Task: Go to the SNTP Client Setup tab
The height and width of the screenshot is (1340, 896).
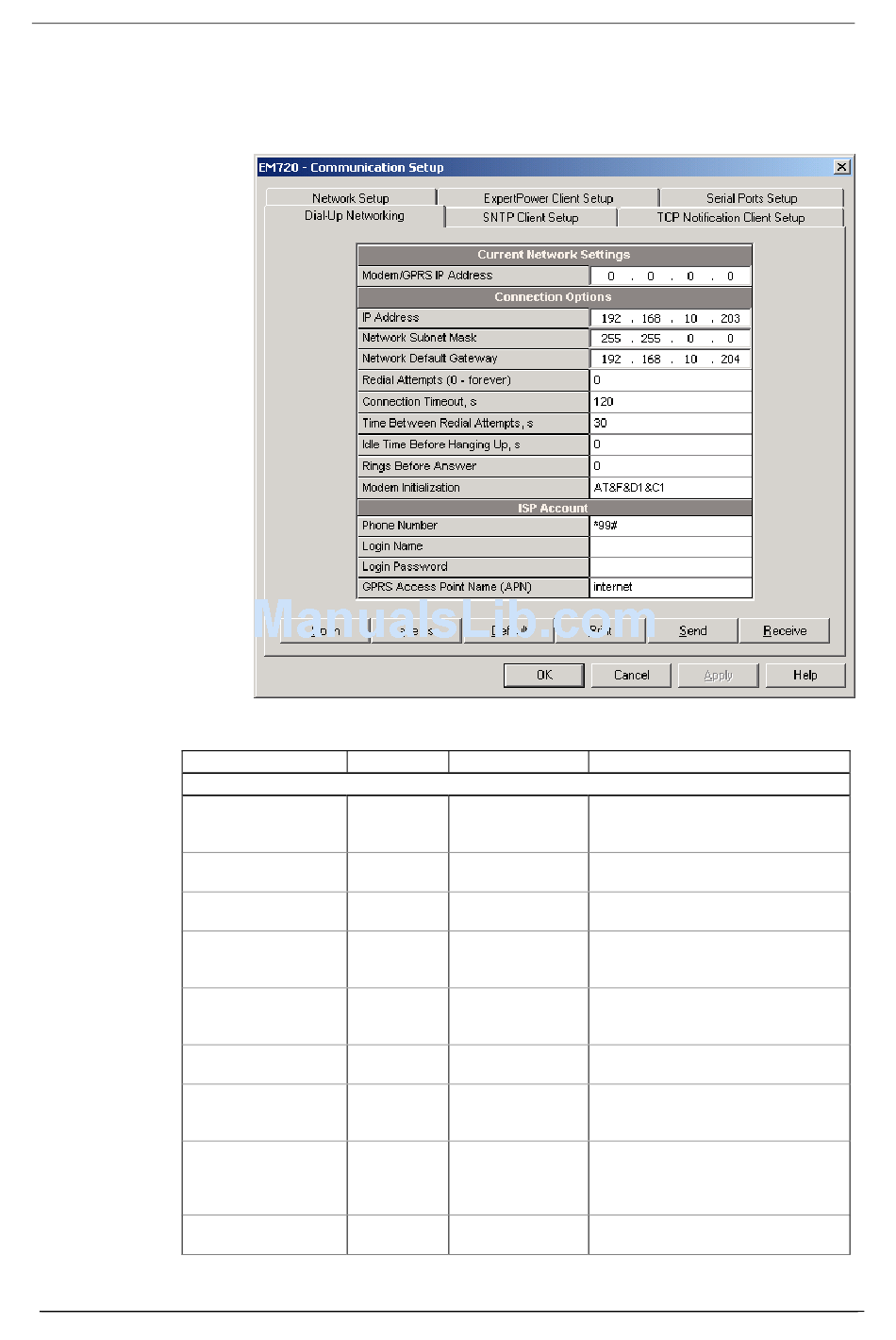Action: click(531, 217)
